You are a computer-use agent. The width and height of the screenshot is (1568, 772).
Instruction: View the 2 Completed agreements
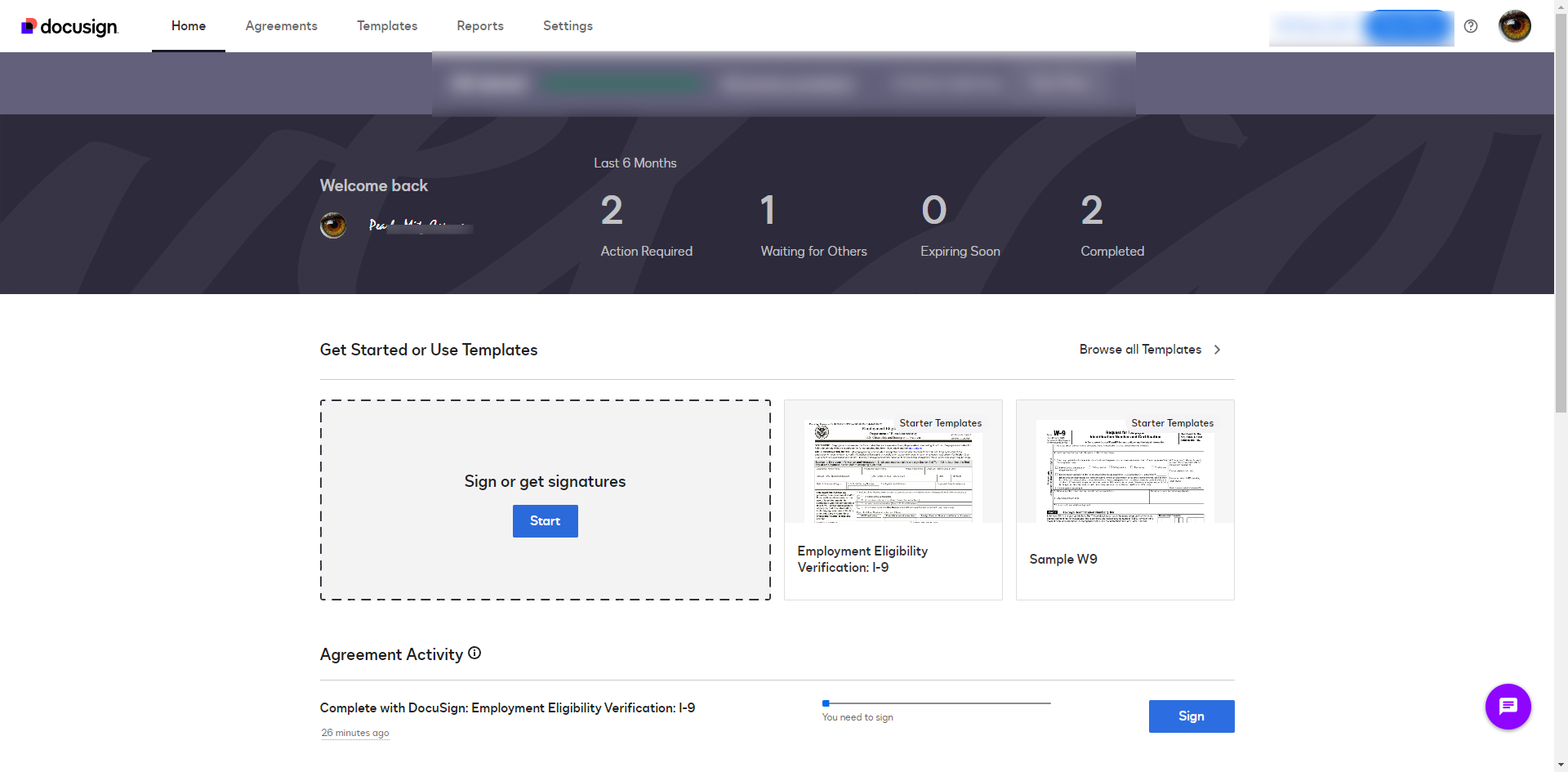click(x=1112, y=225)
